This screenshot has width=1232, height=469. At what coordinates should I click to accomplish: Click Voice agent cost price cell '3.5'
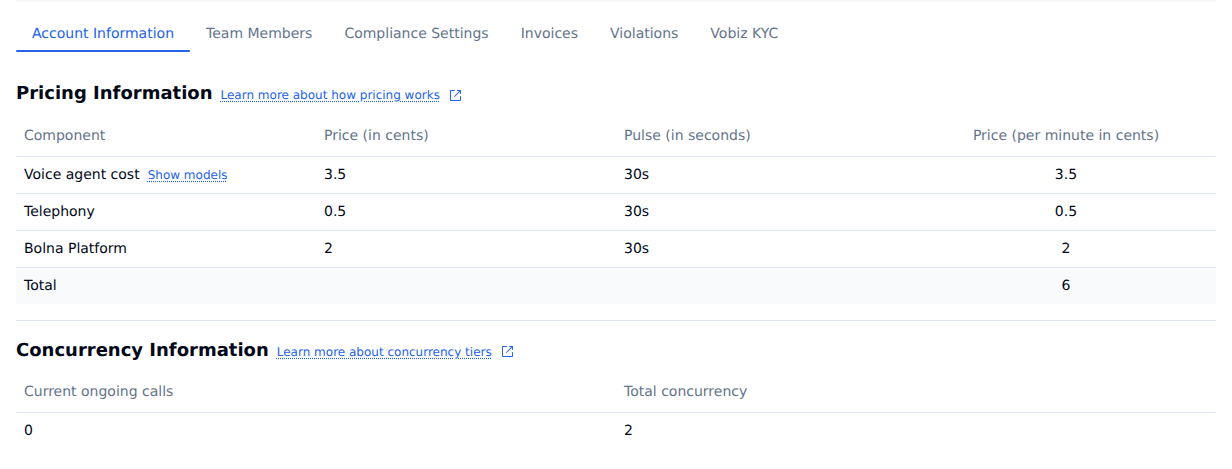(335, 174)
